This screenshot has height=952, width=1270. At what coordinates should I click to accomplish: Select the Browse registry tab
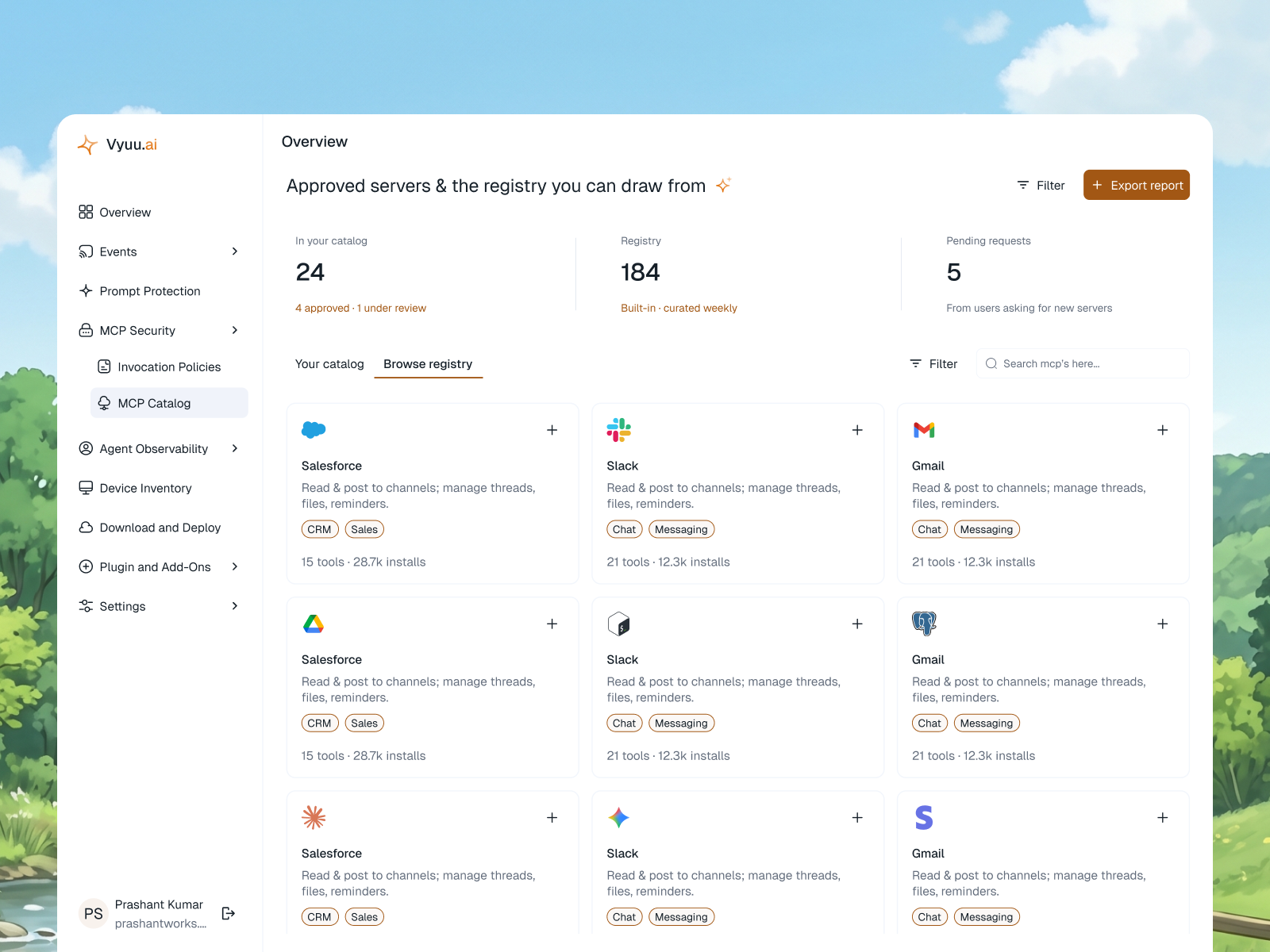[428, 363]
